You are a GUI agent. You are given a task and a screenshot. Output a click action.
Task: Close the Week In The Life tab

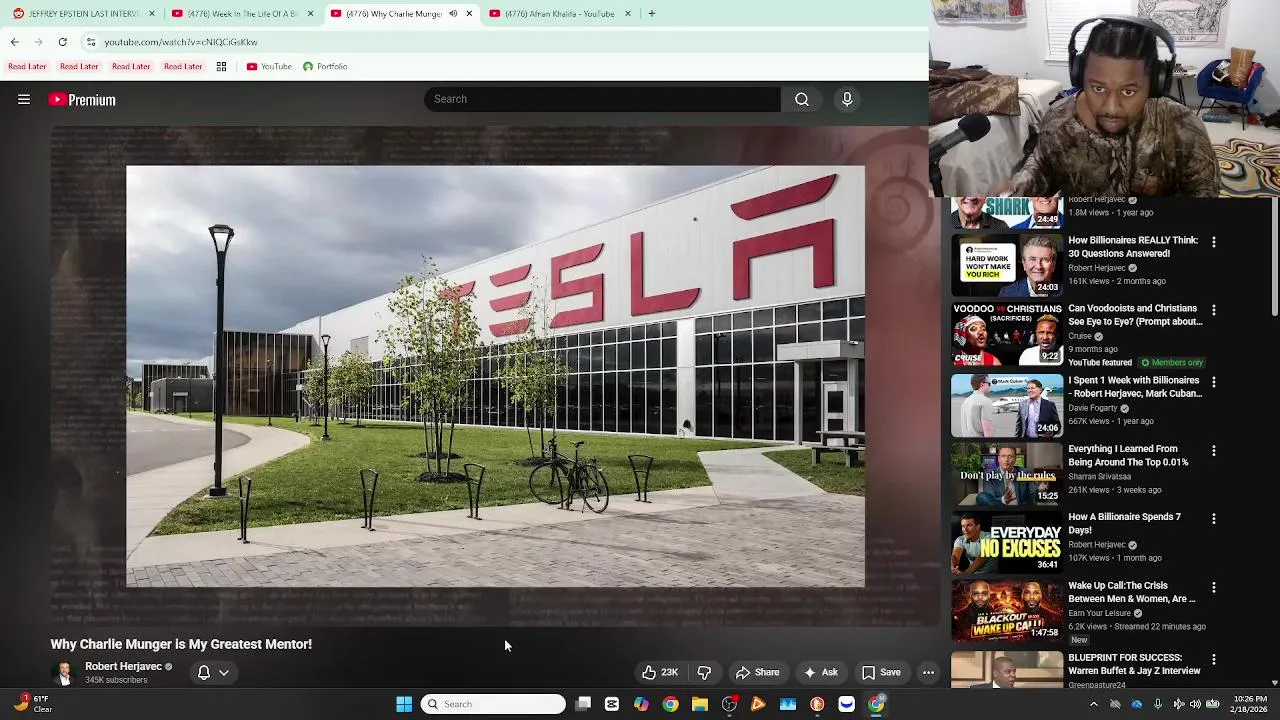(310, 13)
